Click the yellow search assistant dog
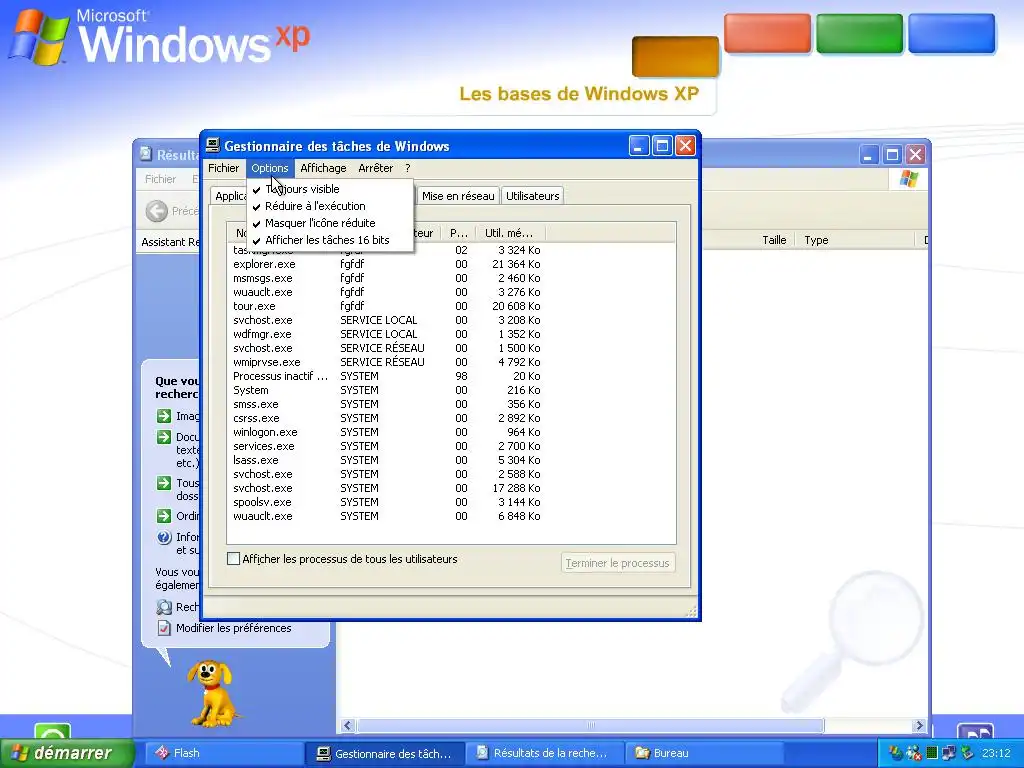Image resolution: width=1024 pixels, height=768 pixels. [212, 692]
